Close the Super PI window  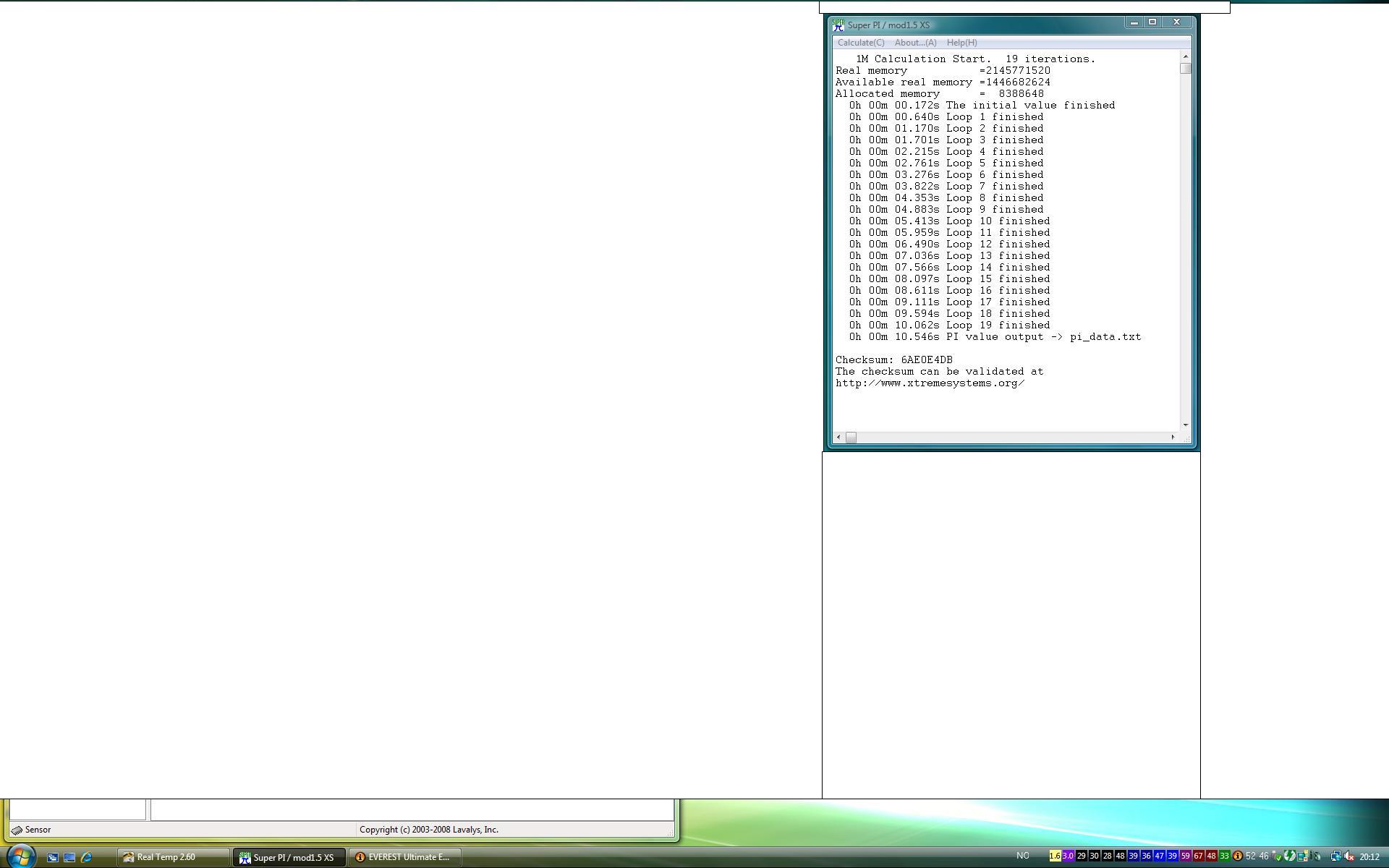[1176, 22]
